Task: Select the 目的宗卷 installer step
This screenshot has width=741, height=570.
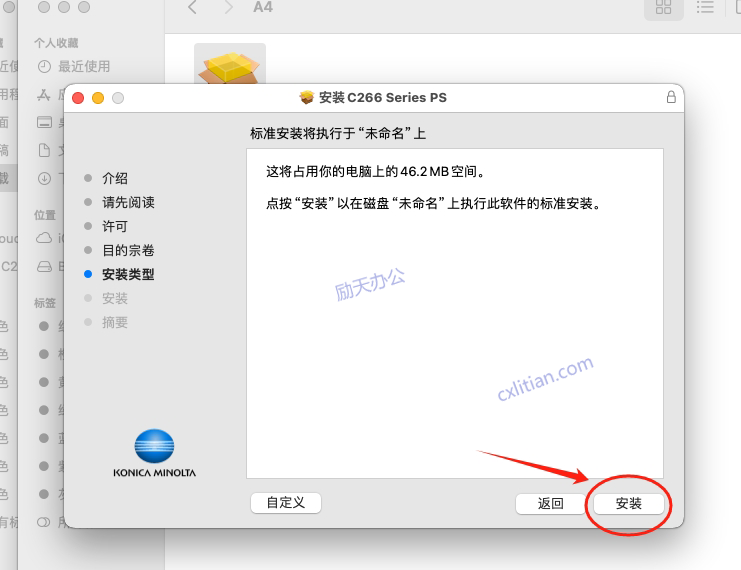Action: pyautogui.click(x=128, y=250)
